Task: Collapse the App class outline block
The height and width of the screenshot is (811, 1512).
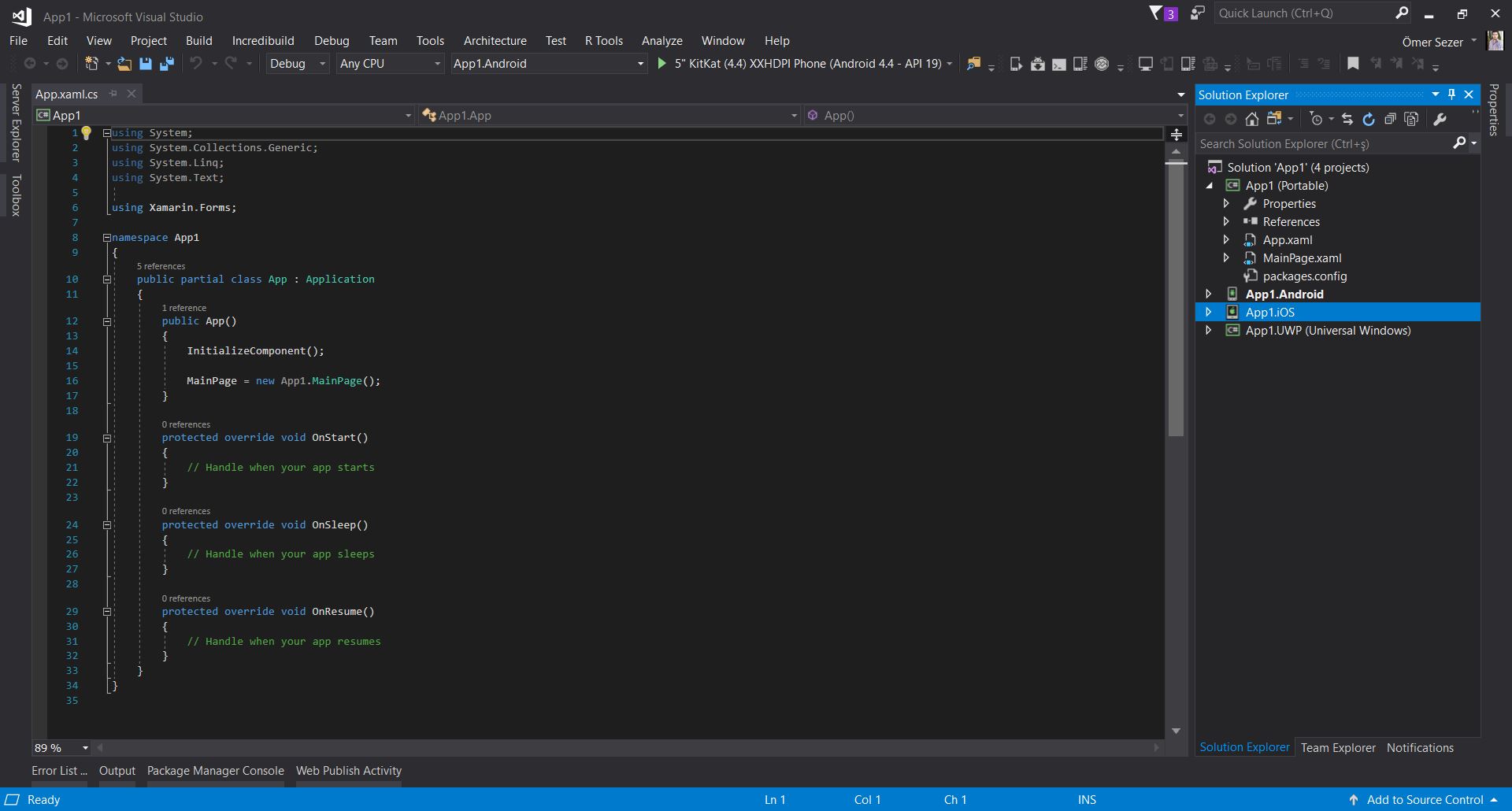Action: click(x=107, y=280)
